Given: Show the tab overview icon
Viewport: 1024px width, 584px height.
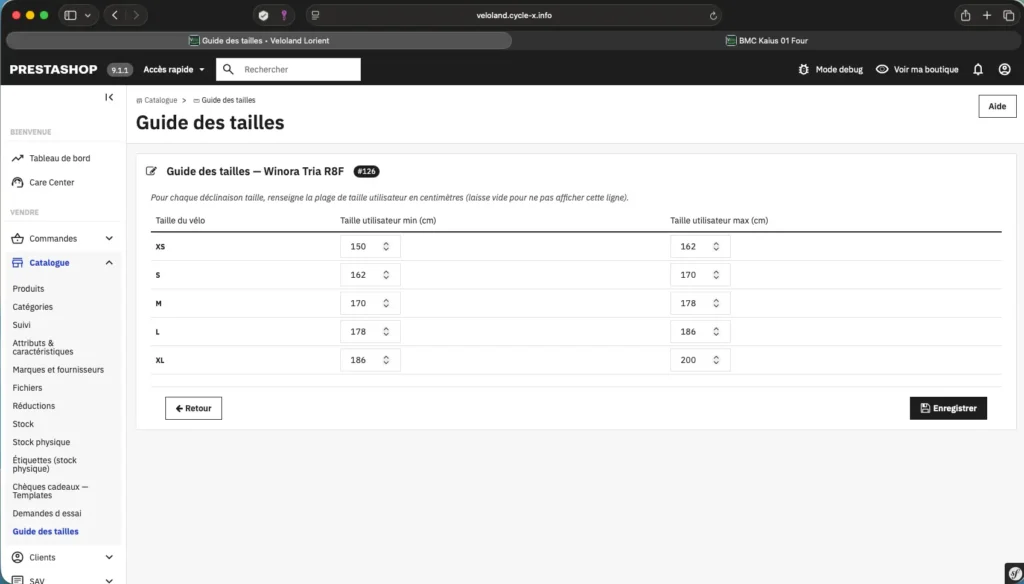Looking at the screenshot, I should [1008, 15].
